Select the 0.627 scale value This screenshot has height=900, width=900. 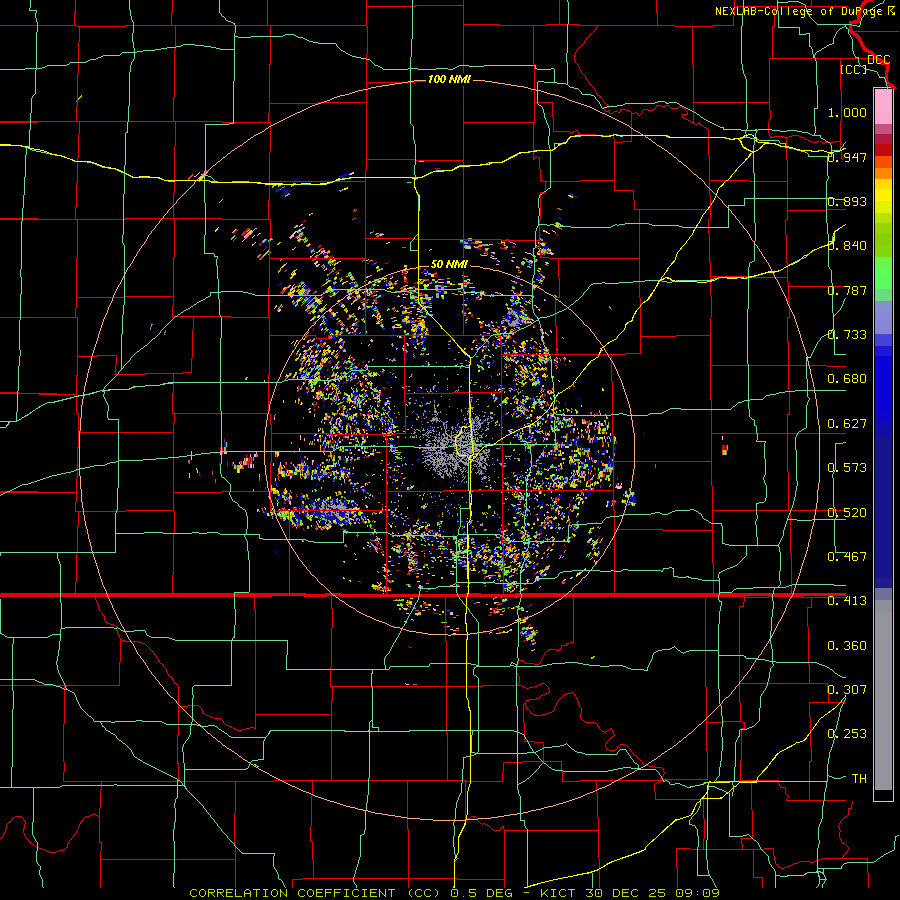pos(847,424)
